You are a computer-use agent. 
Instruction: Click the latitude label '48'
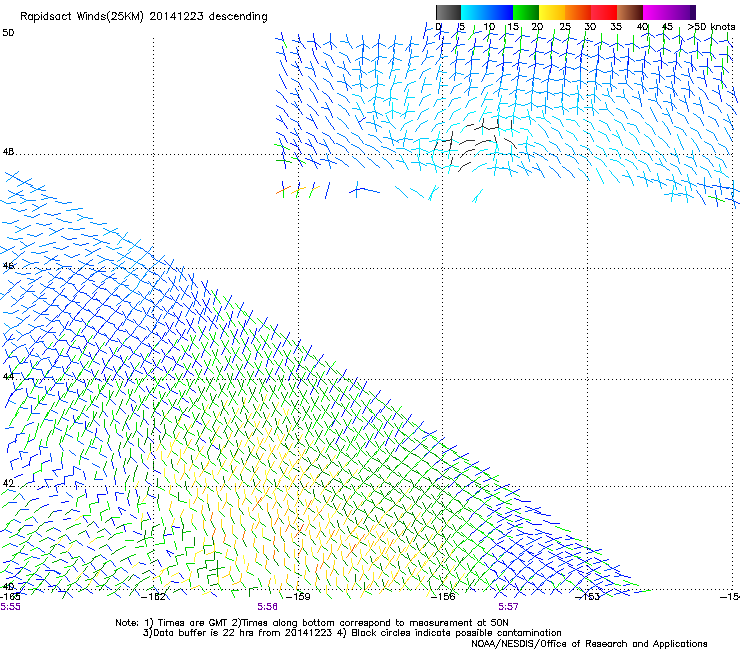[8, 152]
